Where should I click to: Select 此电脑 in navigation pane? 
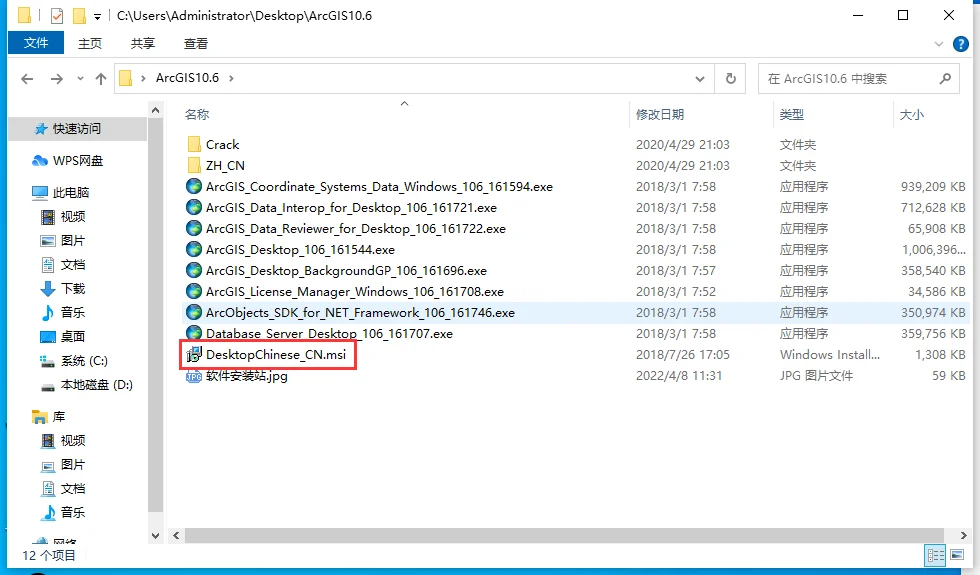(71, 192)
